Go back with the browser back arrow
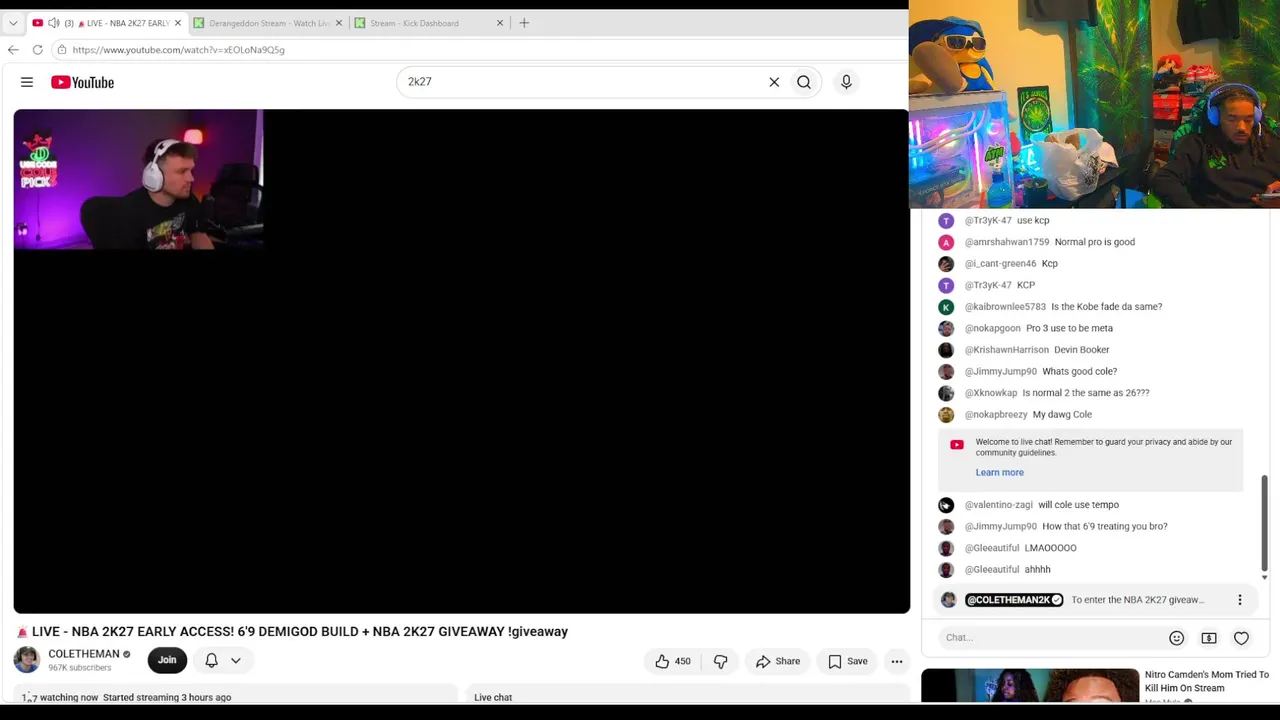This screenshot has width=1280, height=720. pos(13,50)
